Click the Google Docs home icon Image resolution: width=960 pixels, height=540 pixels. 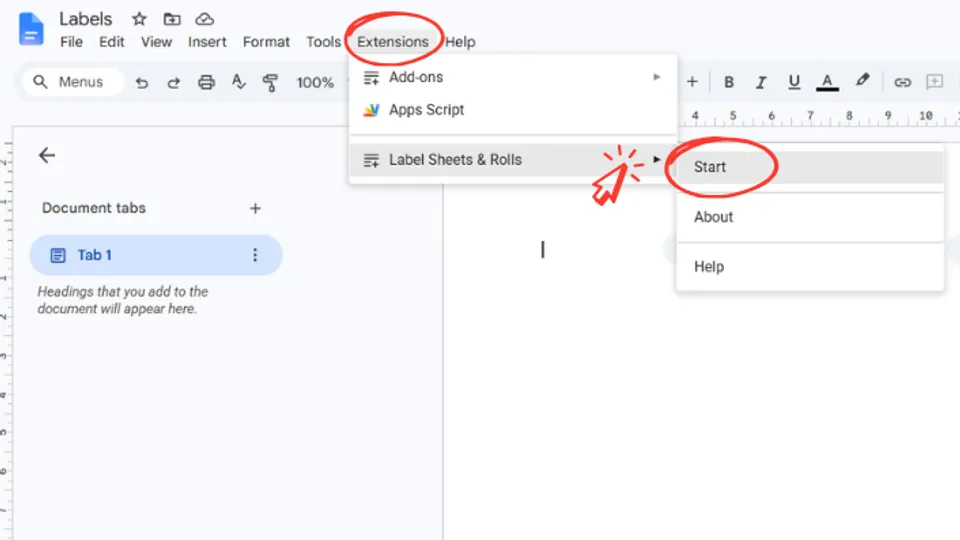(31, 29)
